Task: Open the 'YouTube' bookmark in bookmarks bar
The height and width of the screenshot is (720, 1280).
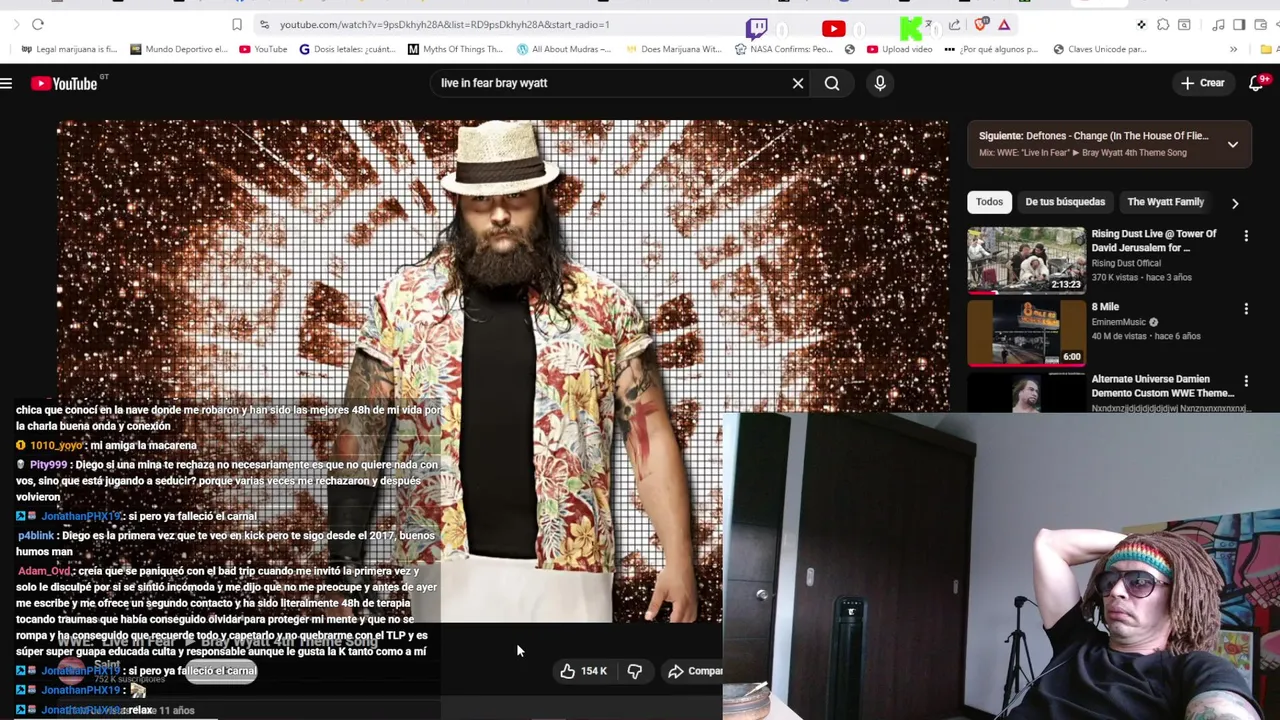Action: click(x=263, y=49)
